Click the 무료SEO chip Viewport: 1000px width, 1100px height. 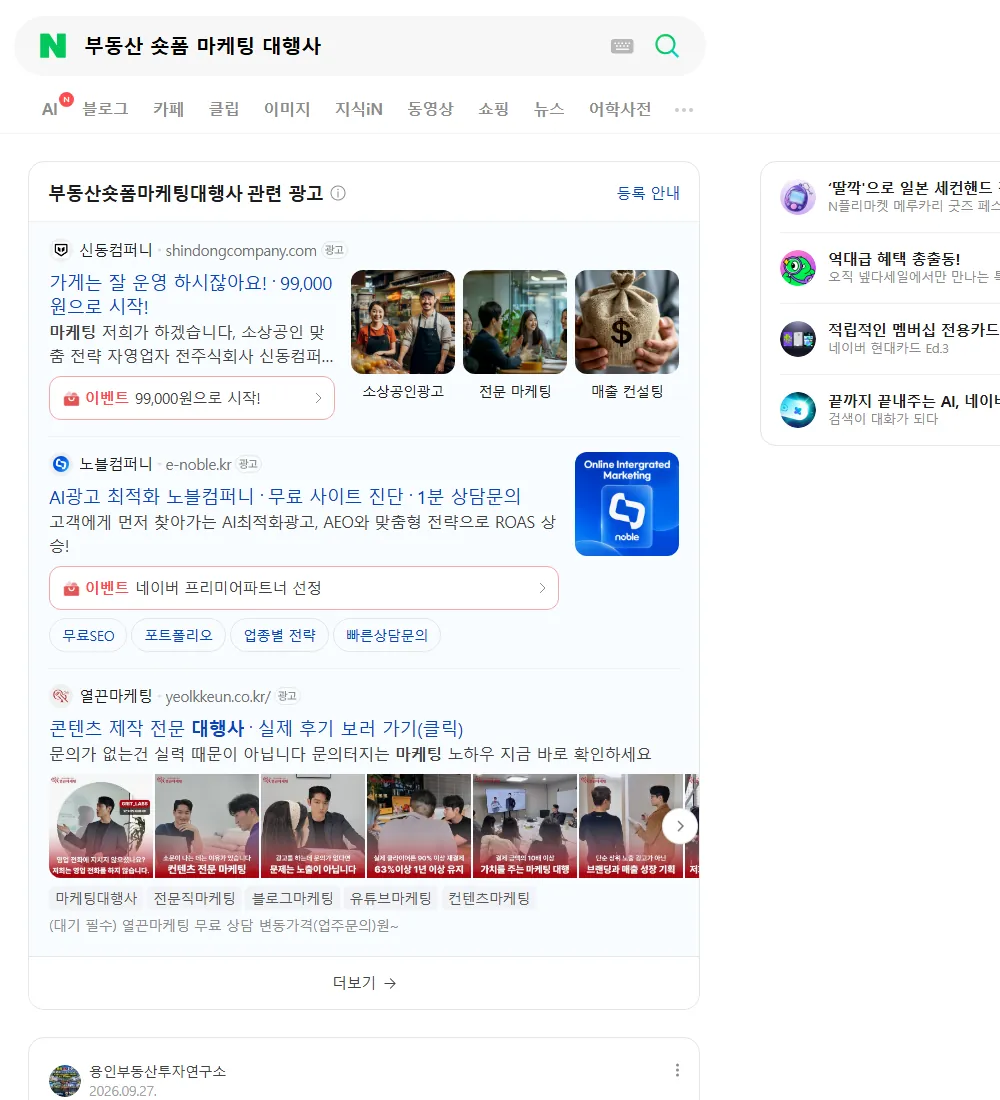point(88,636)
